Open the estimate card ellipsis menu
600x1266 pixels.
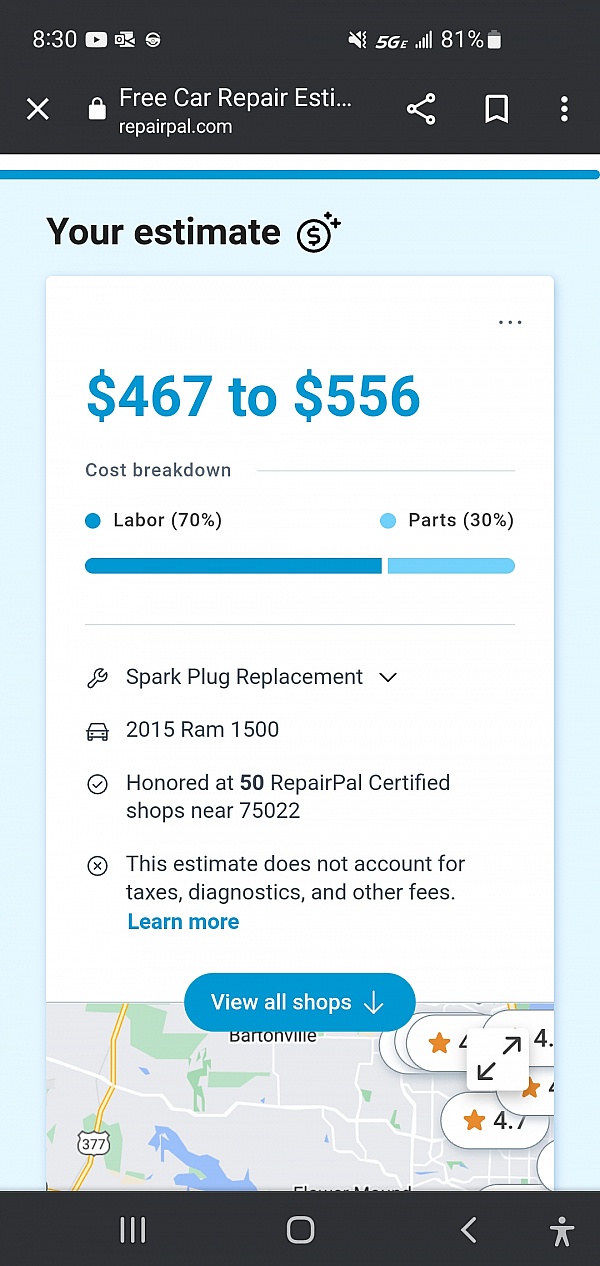(510, 322)
